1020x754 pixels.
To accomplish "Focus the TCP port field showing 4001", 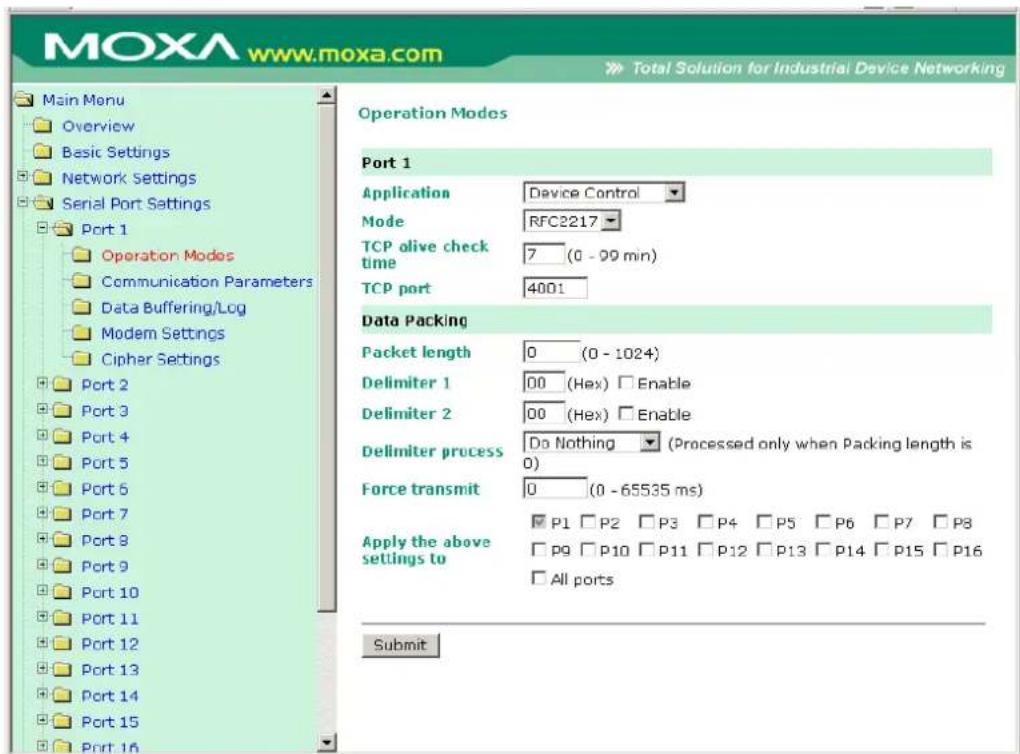I will point(555,288).
